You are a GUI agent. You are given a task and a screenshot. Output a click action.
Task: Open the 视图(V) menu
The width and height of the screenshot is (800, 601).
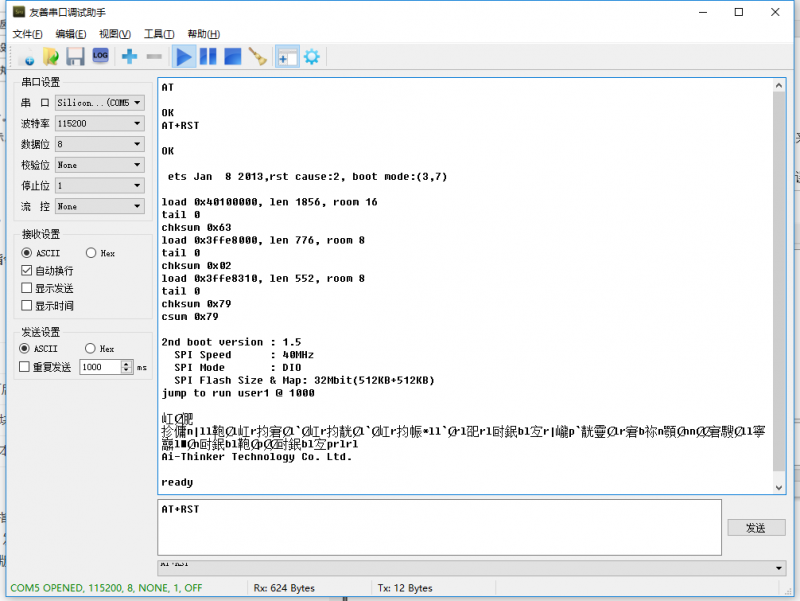pyautogui.click(x=115, y=34)
